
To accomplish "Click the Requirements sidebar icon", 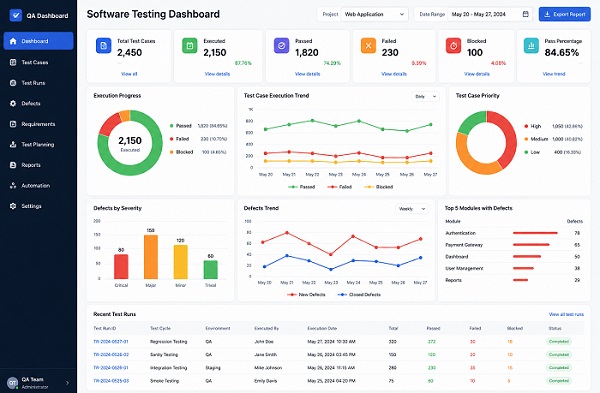I will [x=13, y=124].
